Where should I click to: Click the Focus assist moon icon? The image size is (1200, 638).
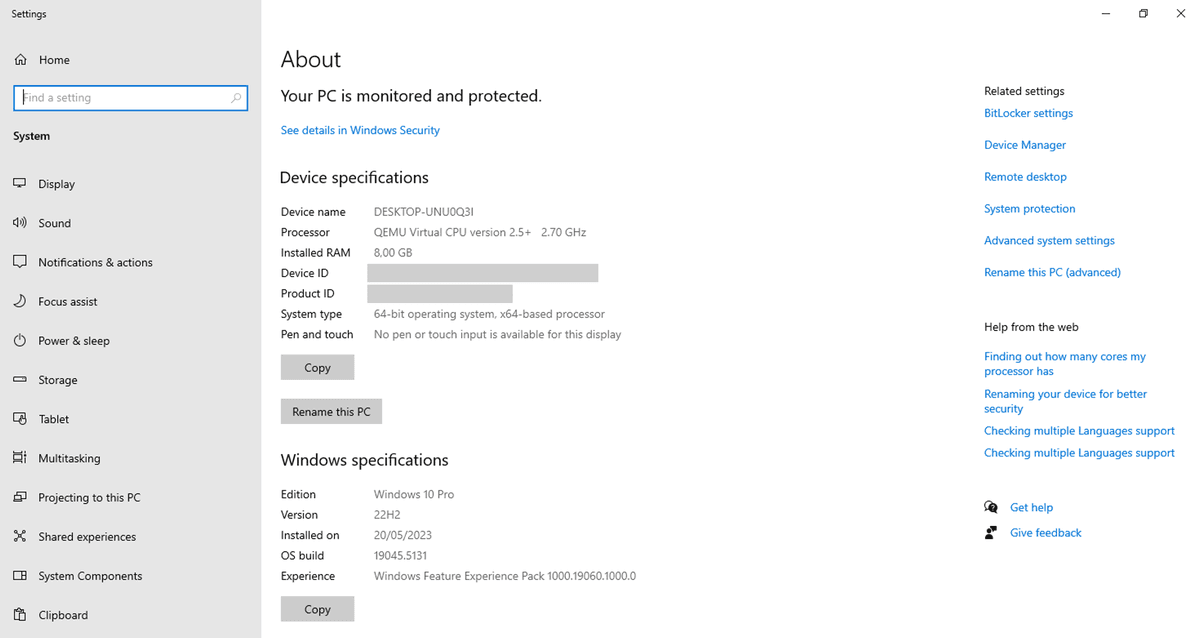click(19, 301)
